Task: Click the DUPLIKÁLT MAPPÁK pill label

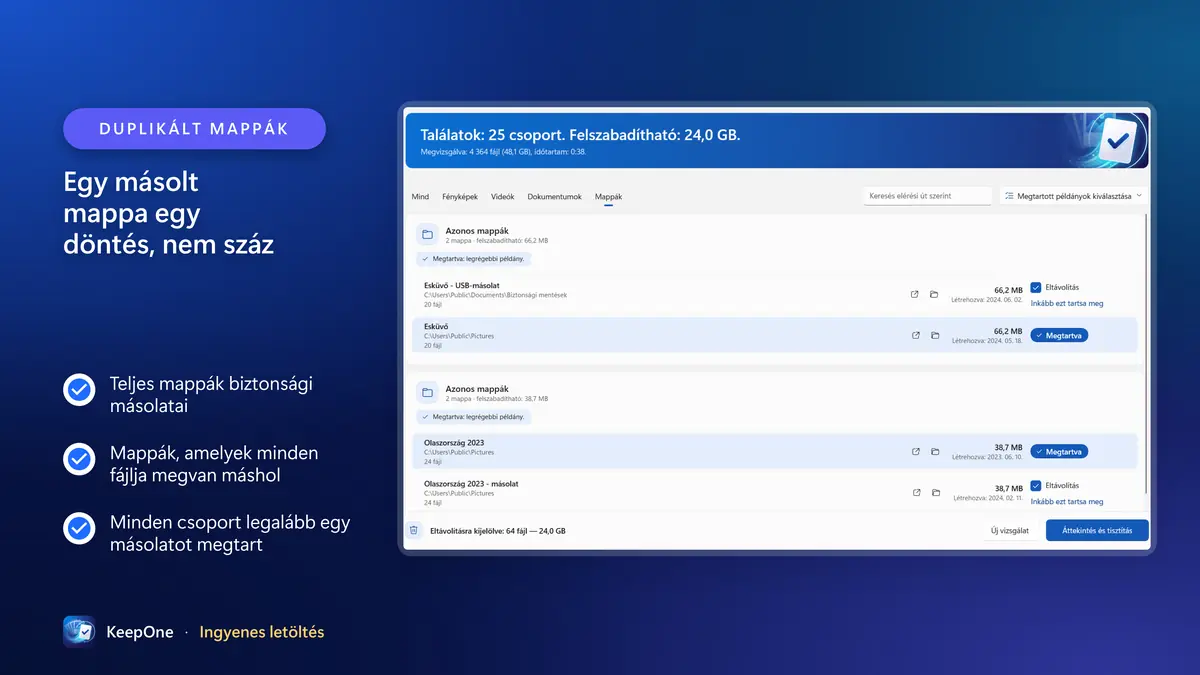Action: tap(194, 129)
